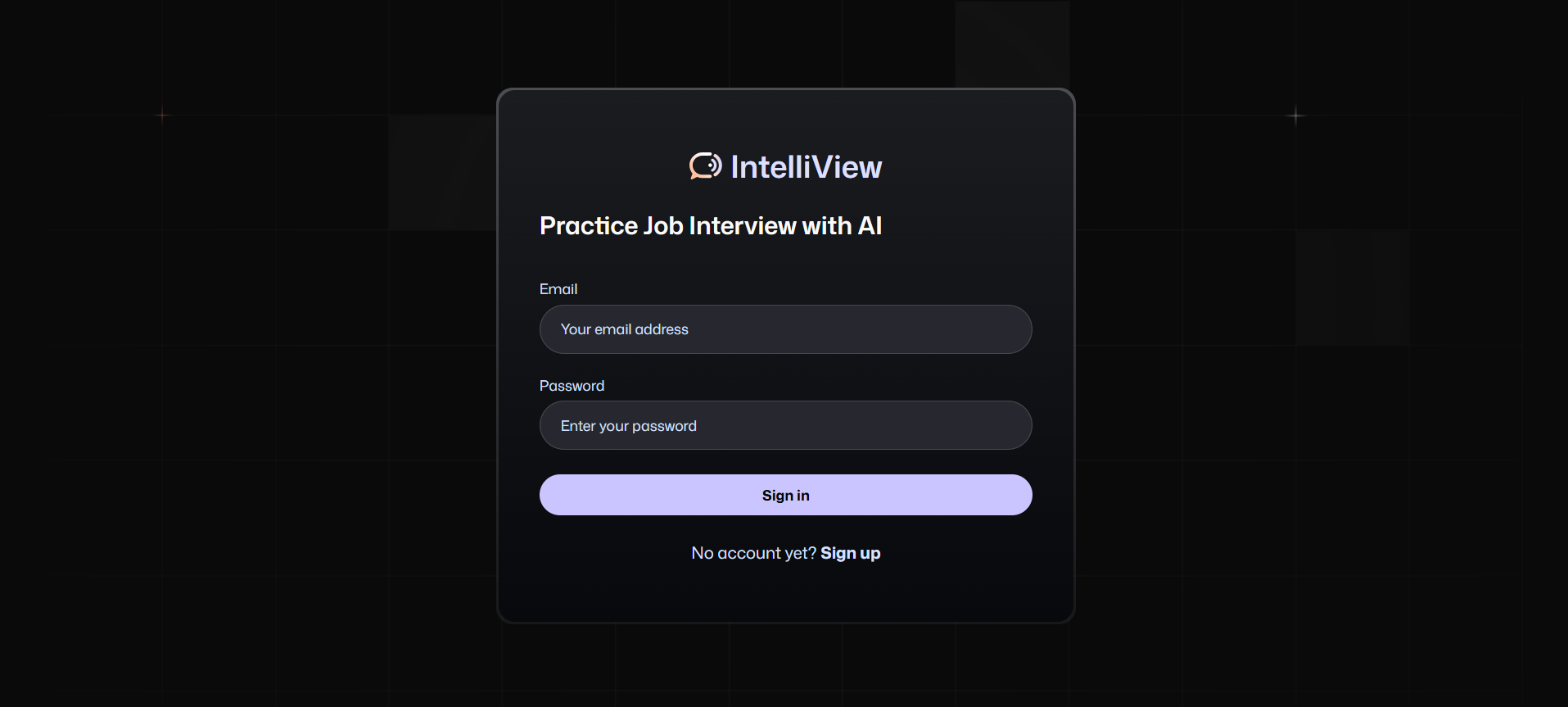Click the highlighted grid square right of the card
The image size is (1568, 707).
tap(1351, 287)
